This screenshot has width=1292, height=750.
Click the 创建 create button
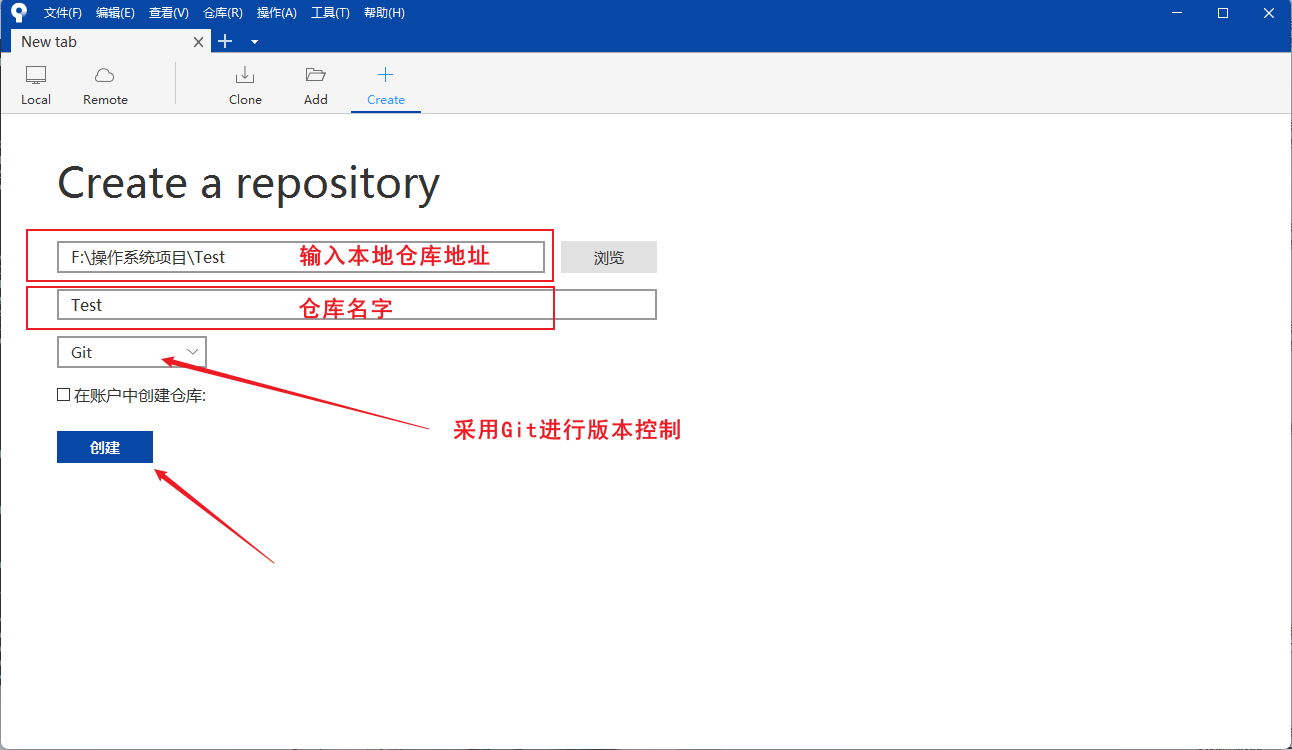coord(105,448)
